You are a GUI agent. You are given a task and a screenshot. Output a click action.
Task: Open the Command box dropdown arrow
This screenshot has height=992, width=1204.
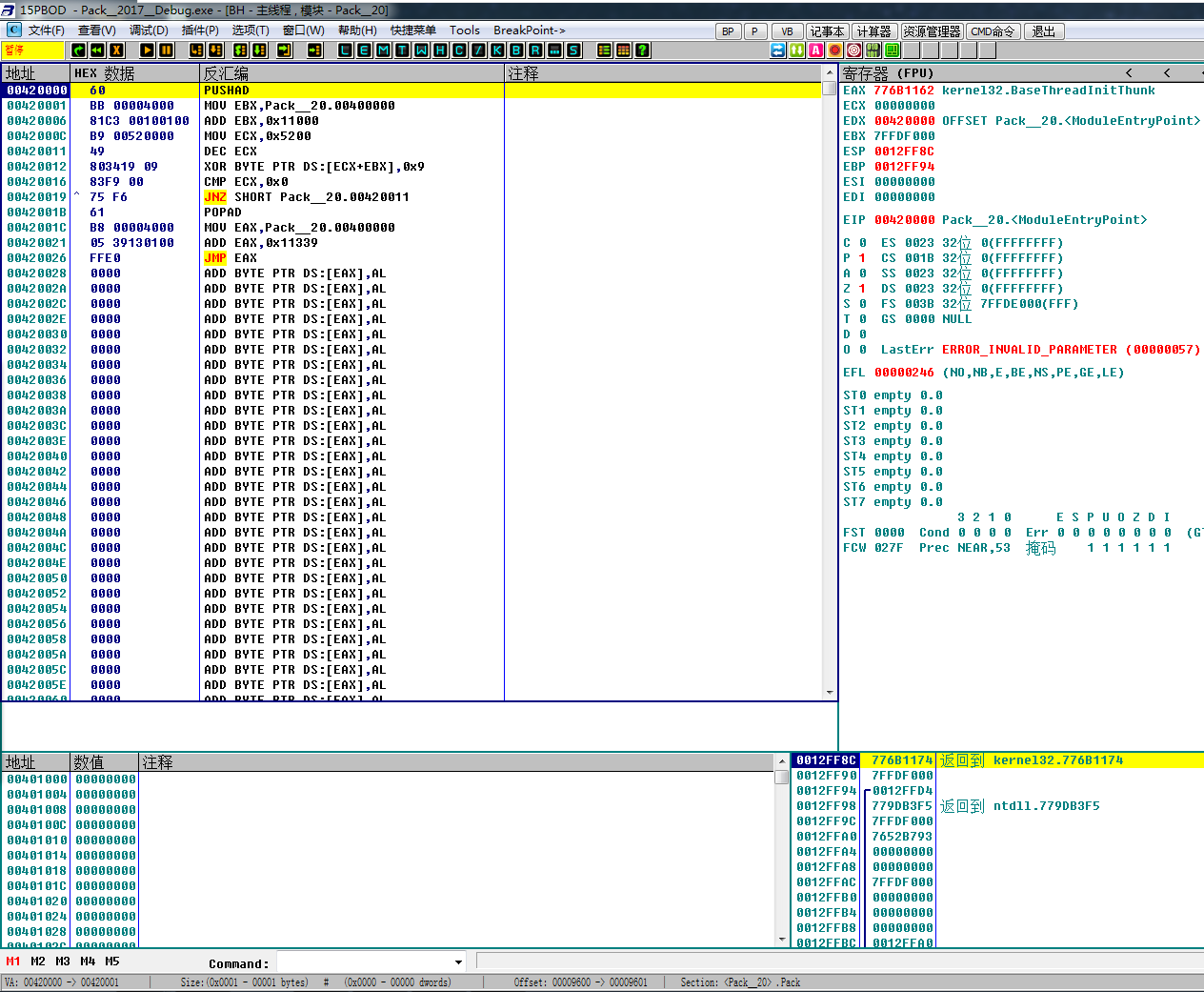458,962
